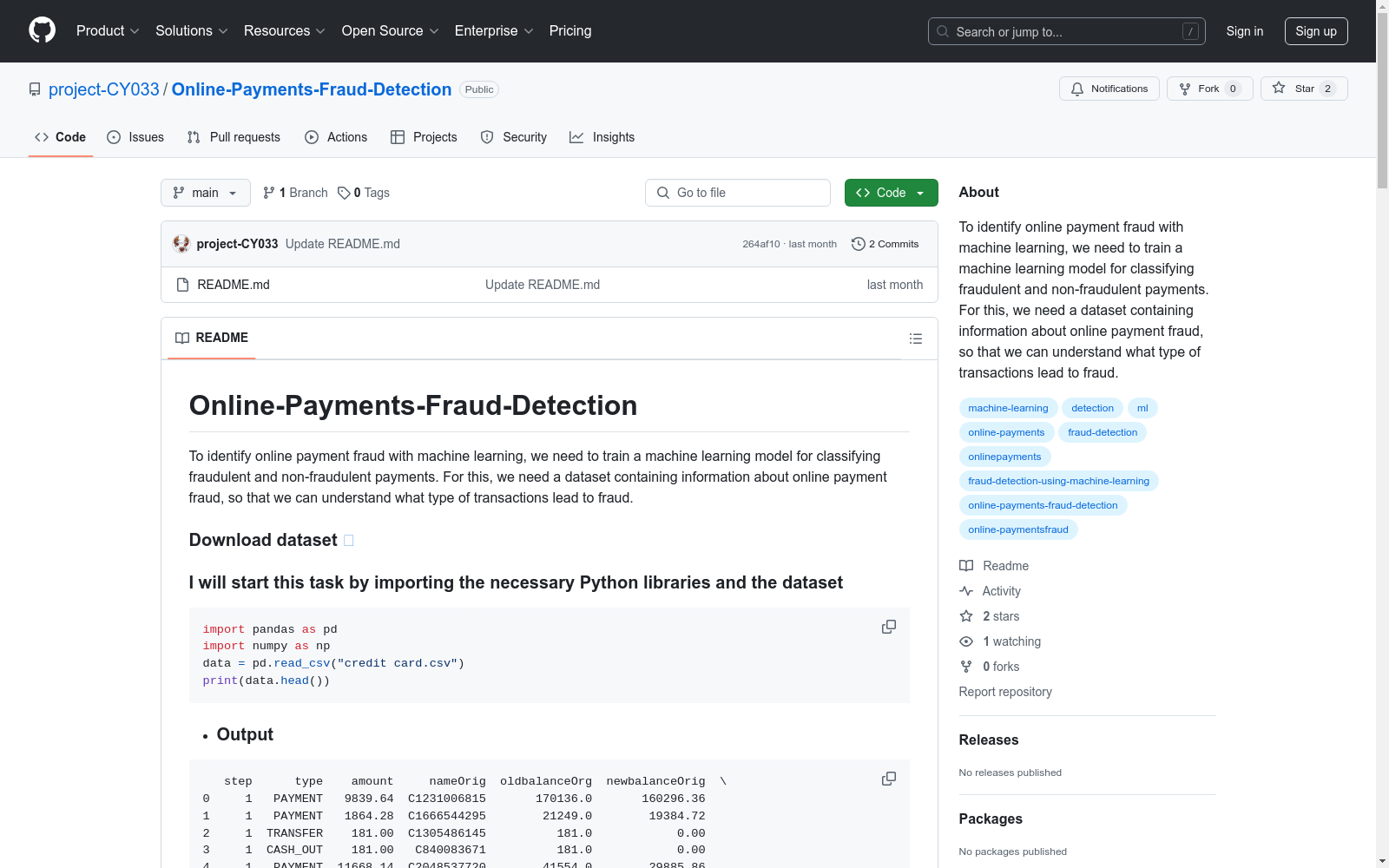Screen dimensions: 1389x868
Task: Click the Readme book icon in About
Action: pos(966,566)
